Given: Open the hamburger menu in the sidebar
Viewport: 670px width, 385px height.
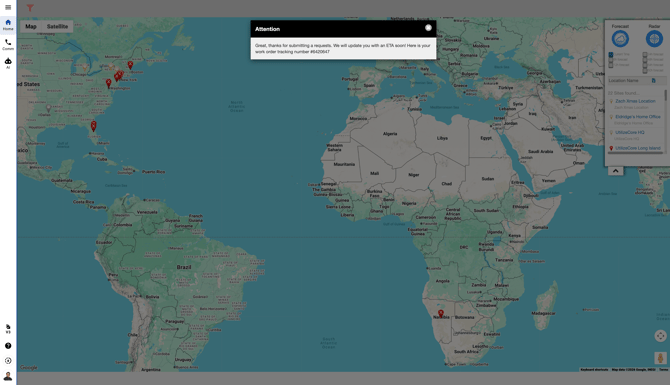Looking at the screenshot, I should click(8, 7).
